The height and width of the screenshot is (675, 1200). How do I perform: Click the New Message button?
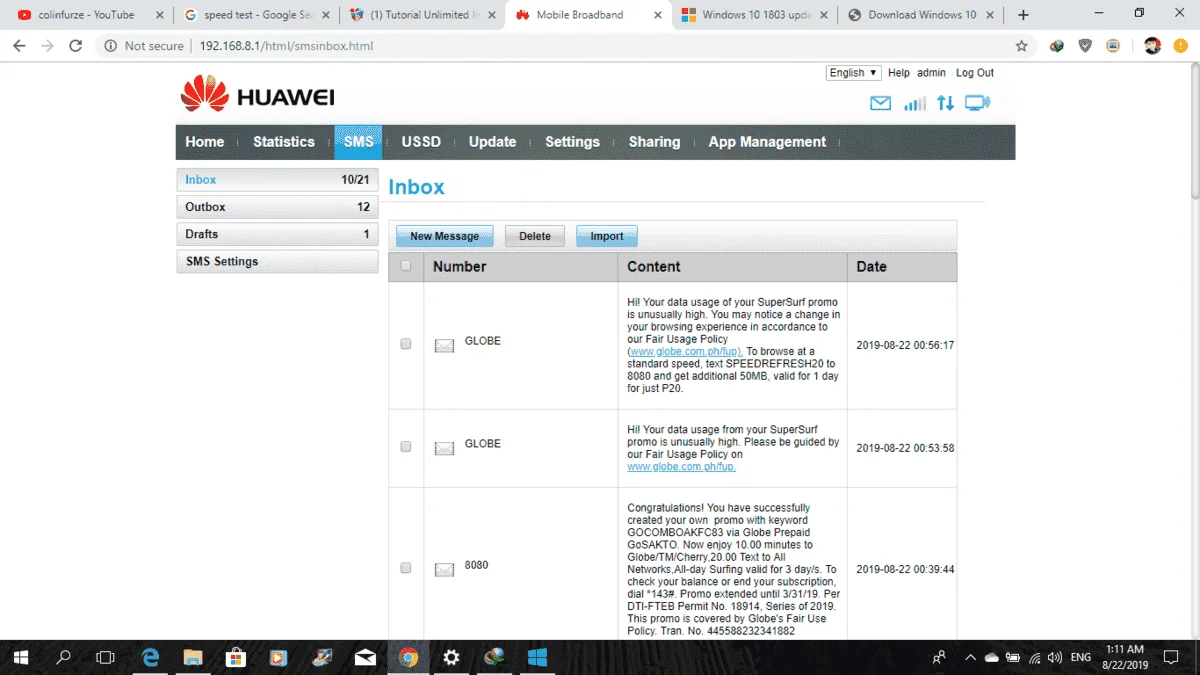pos(444,236)
